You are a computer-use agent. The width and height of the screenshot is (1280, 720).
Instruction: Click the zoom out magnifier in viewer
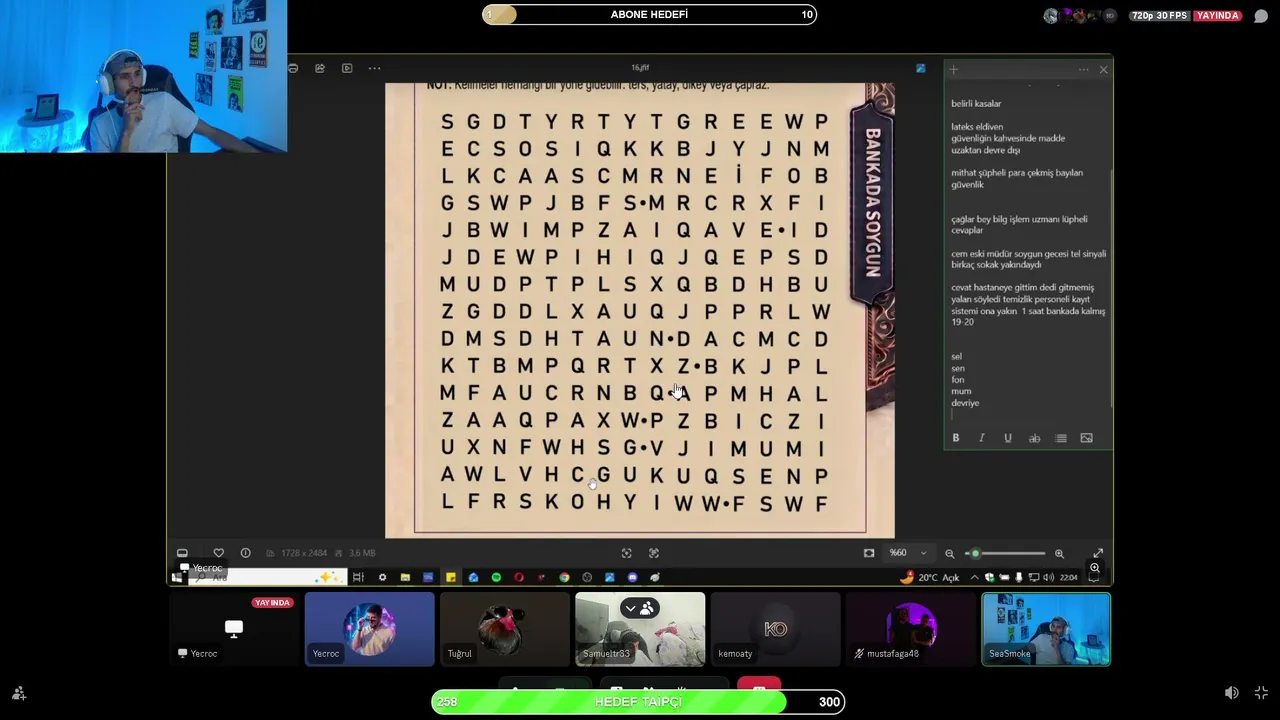coord(950,553)
